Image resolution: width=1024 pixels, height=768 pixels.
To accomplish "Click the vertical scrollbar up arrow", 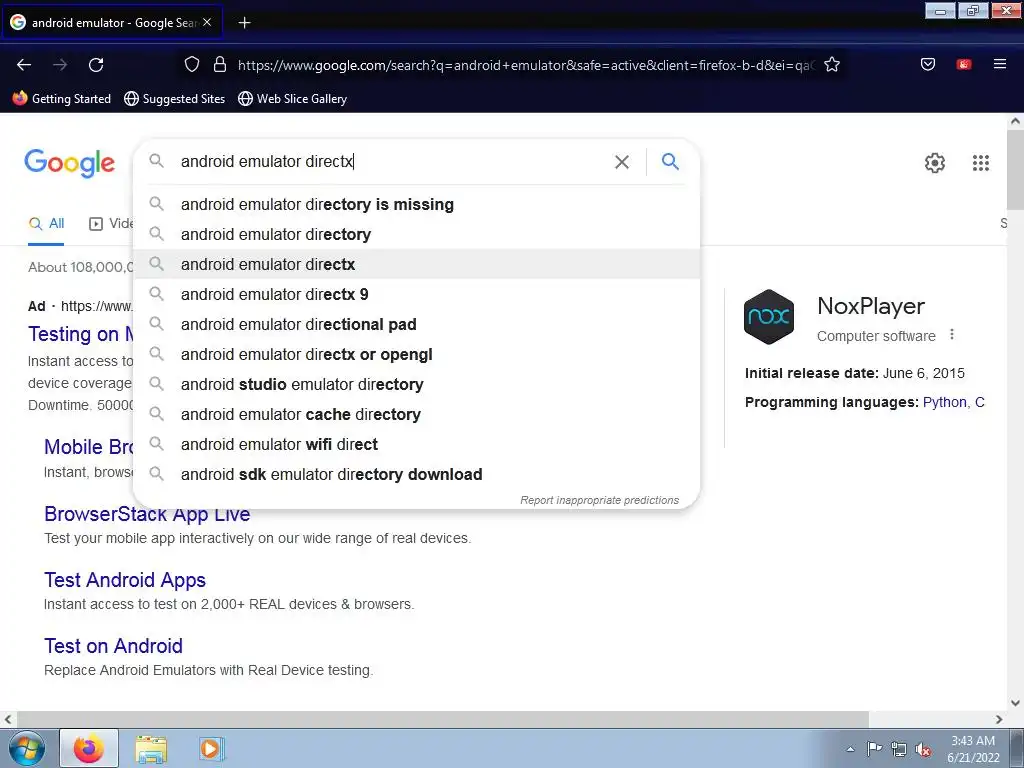I will (1015, 121).
